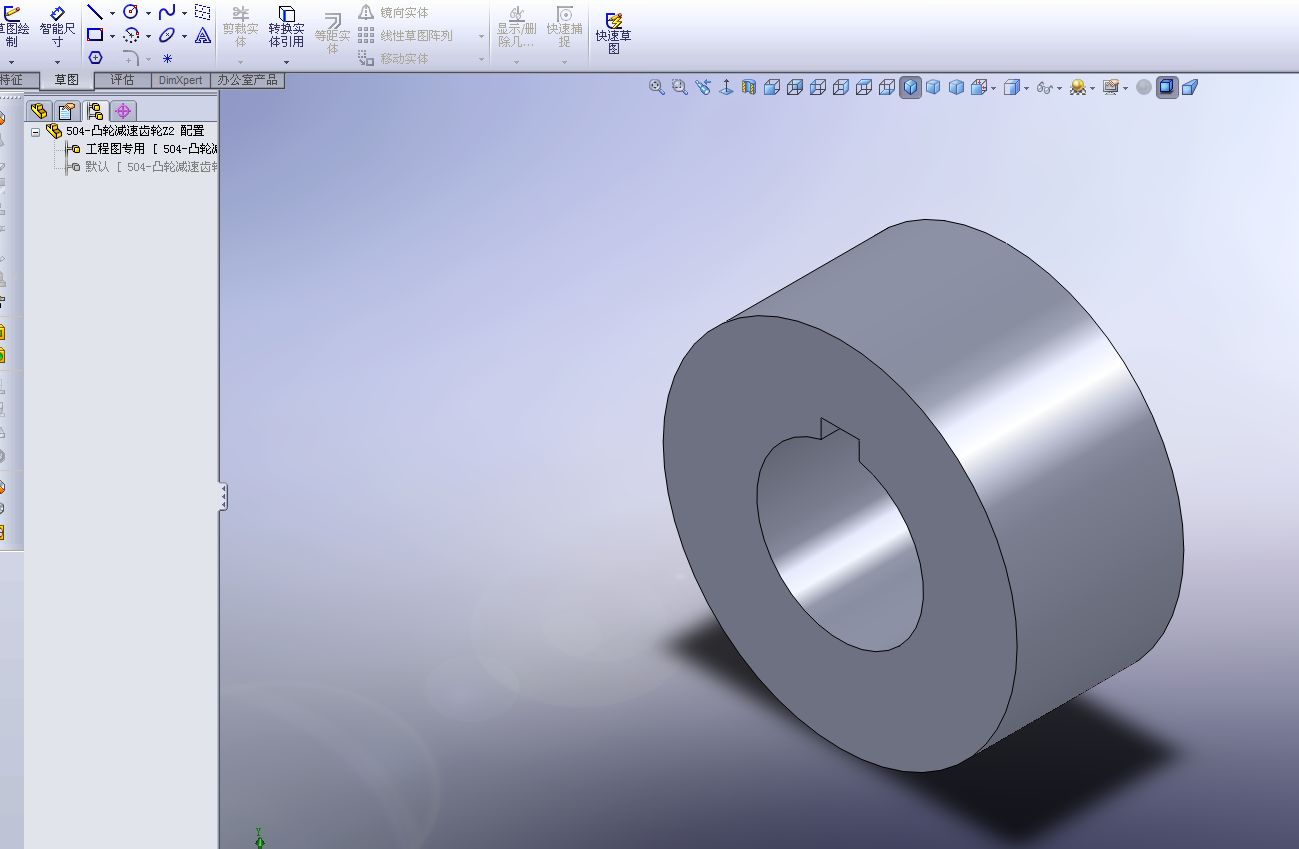The width and height of the screenshot is (1299, 849).
Task: Switch to the 评估 (Evaluate) tab
Action: click(123, 80)
